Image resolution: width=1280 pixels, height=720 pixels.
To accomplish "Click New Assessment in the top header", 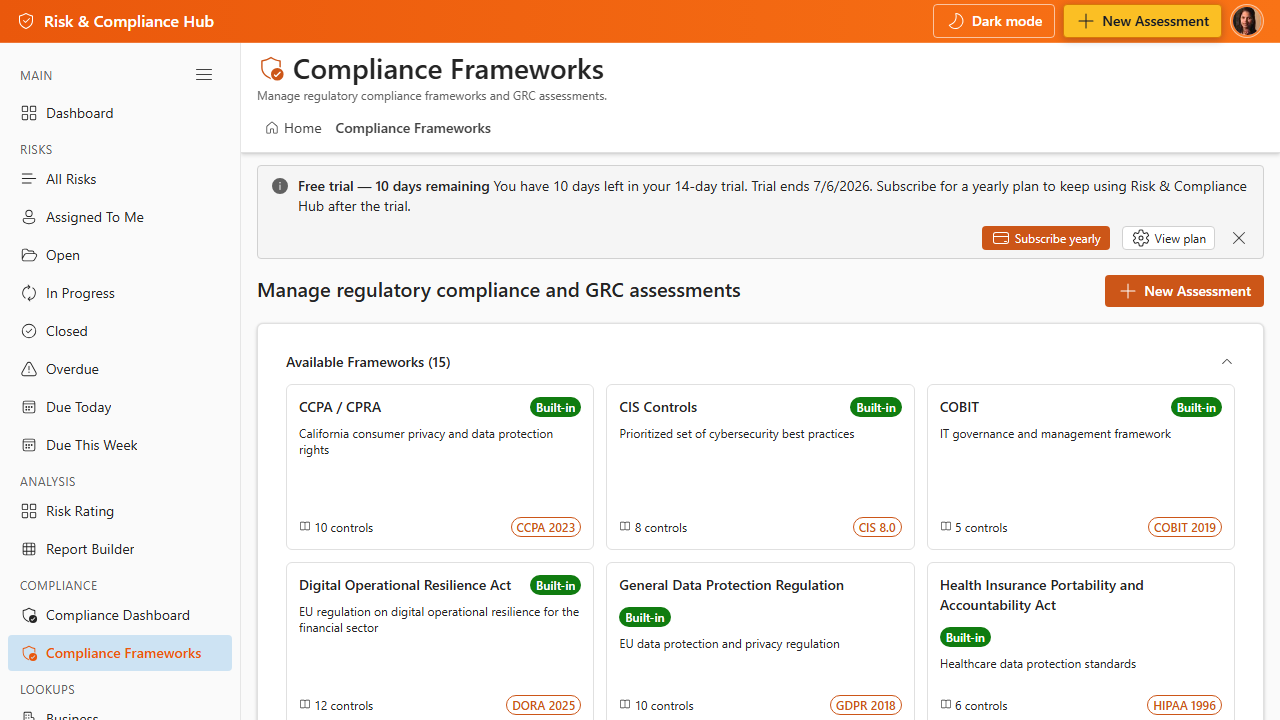I will click(x=1142, y=21).
